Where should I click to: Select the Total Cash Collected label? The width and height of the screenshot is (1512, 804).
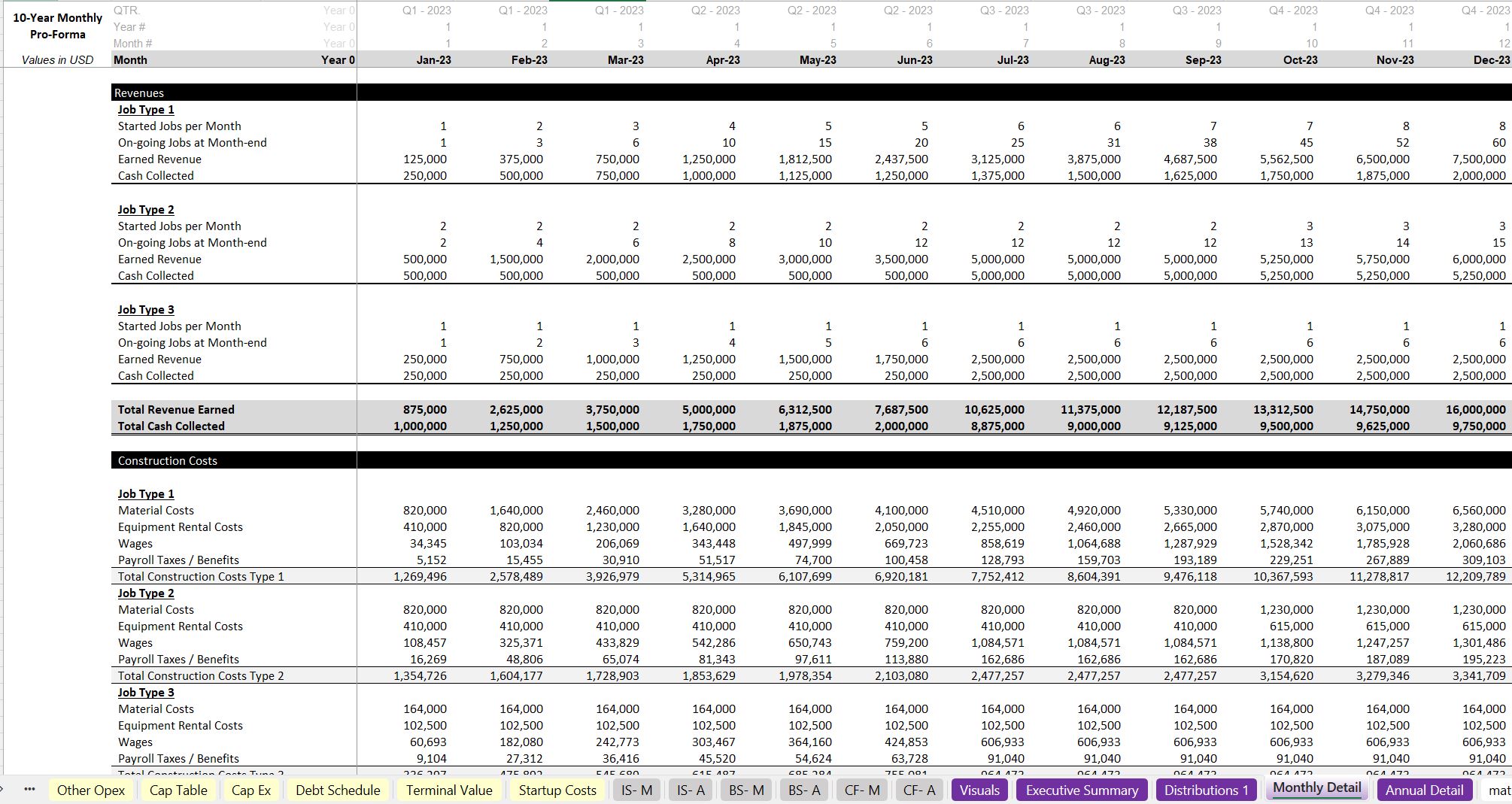pos(171,426)
